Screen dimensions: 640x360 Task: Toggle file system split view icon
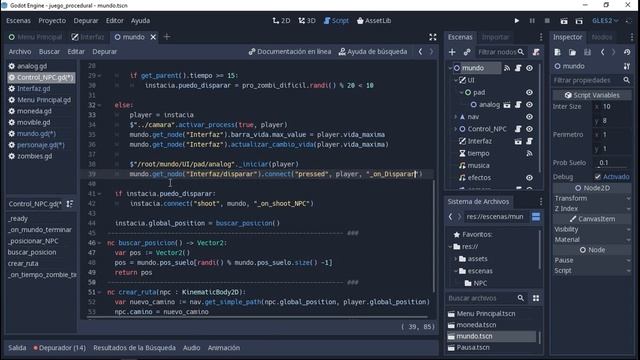536,217
